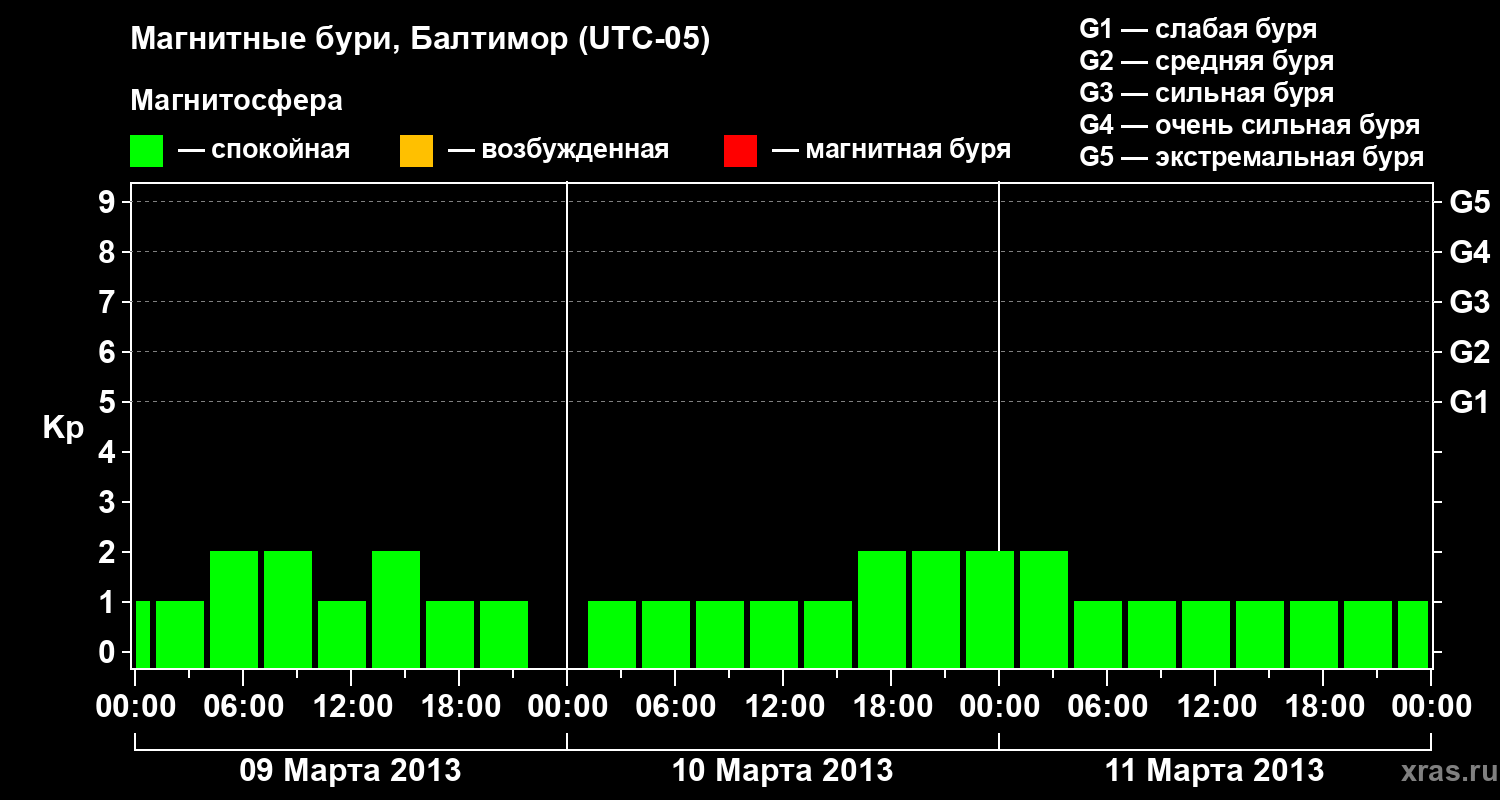This screenshot has height=800, width=1500.
Task: Select the title 'Магнитные бури, Балтимор (UTC-05)'
Action: point(420,40)
